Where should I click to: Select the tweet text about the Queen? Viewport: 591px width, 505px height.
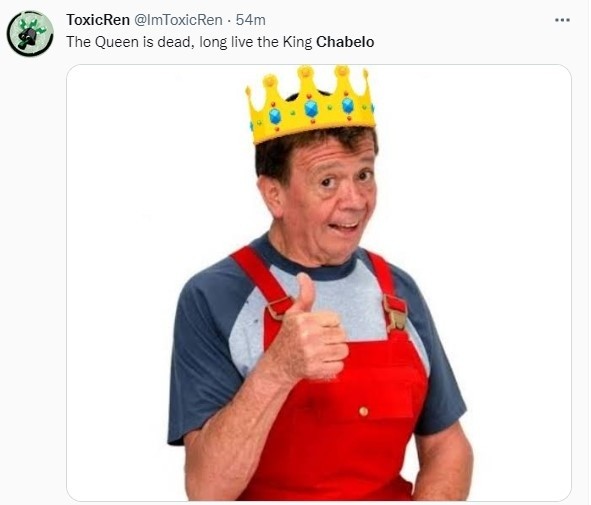(x=220, y=42)
